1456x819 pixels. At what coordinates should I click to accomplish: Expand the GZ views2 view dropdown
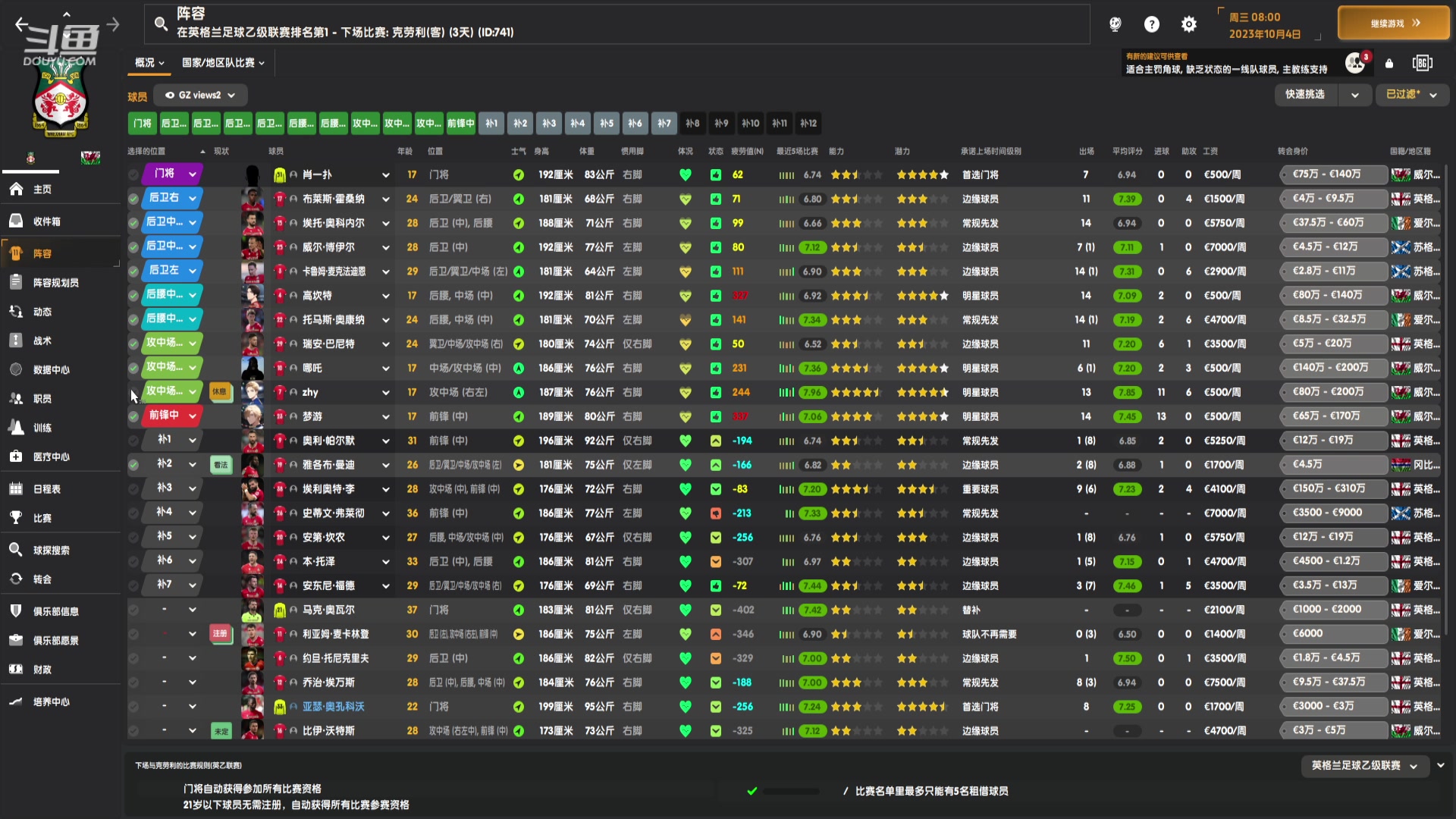click(x=200, y=95)
